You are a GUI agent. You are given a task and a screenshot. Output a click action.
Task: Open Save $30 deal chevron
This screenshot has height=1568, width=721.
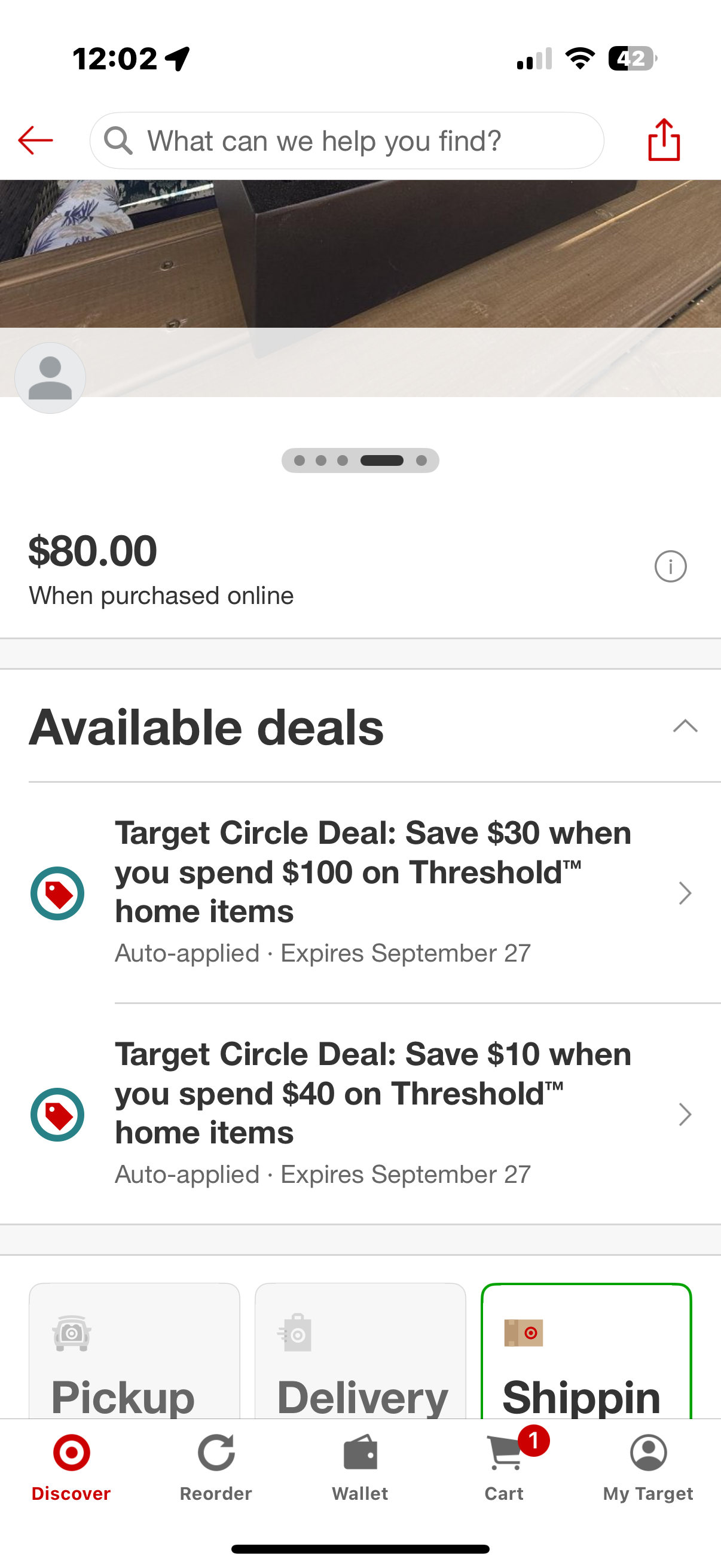[x=685, y=893]
